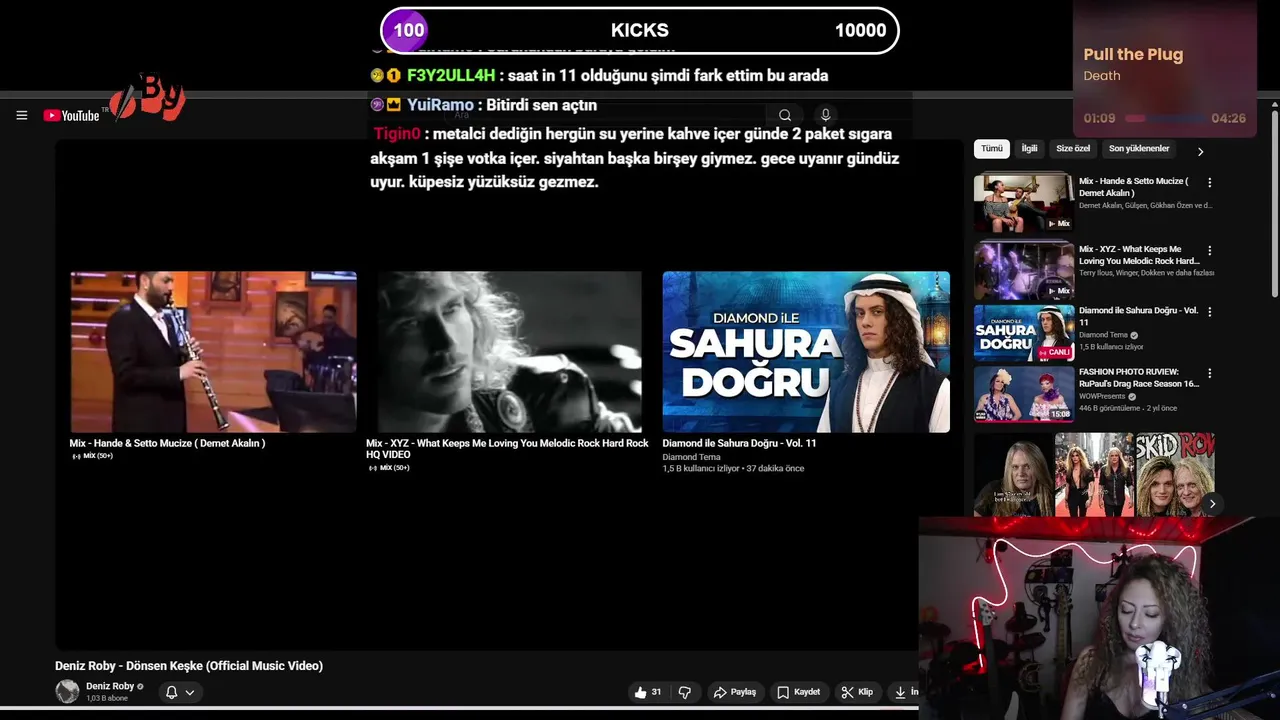Screen dimensions: 1280x720
Task: Play end-screen clarinet Hande & Setto Mucize video
Action: [x=213, y=352]
